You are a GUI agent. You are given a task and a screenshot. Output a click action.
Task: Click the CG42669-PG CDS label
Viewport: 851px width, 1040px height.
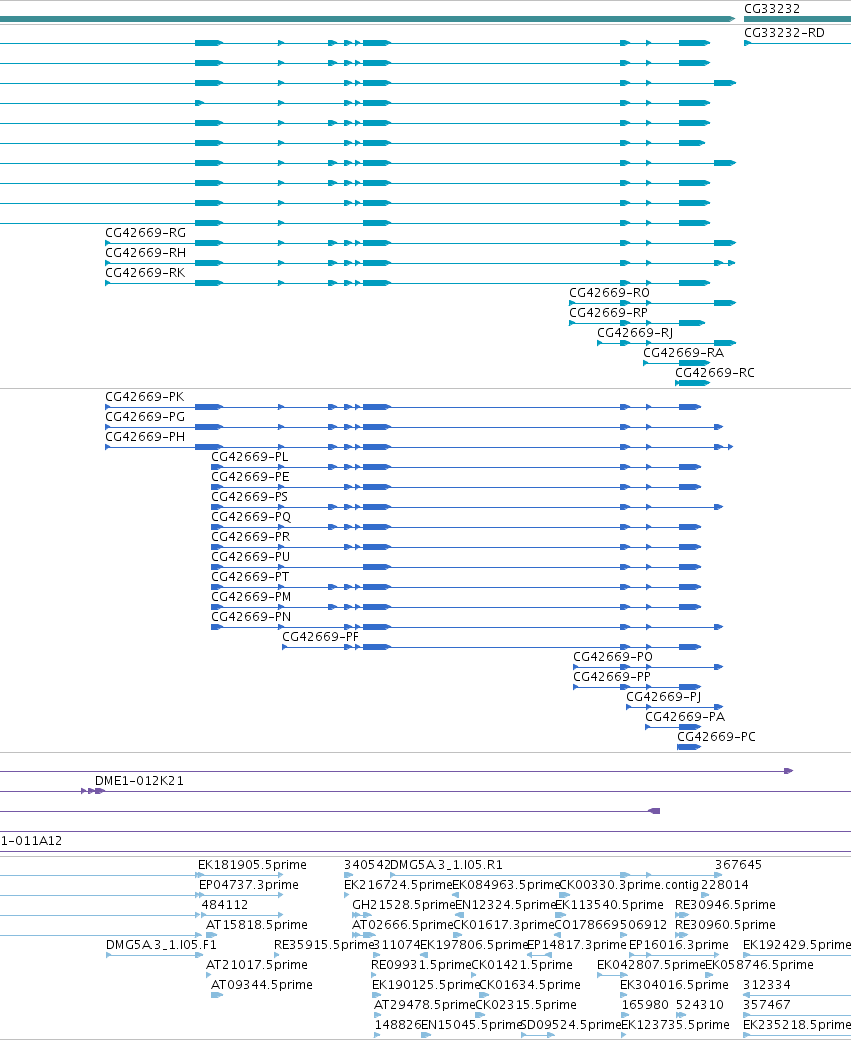[x=145, y=417]
